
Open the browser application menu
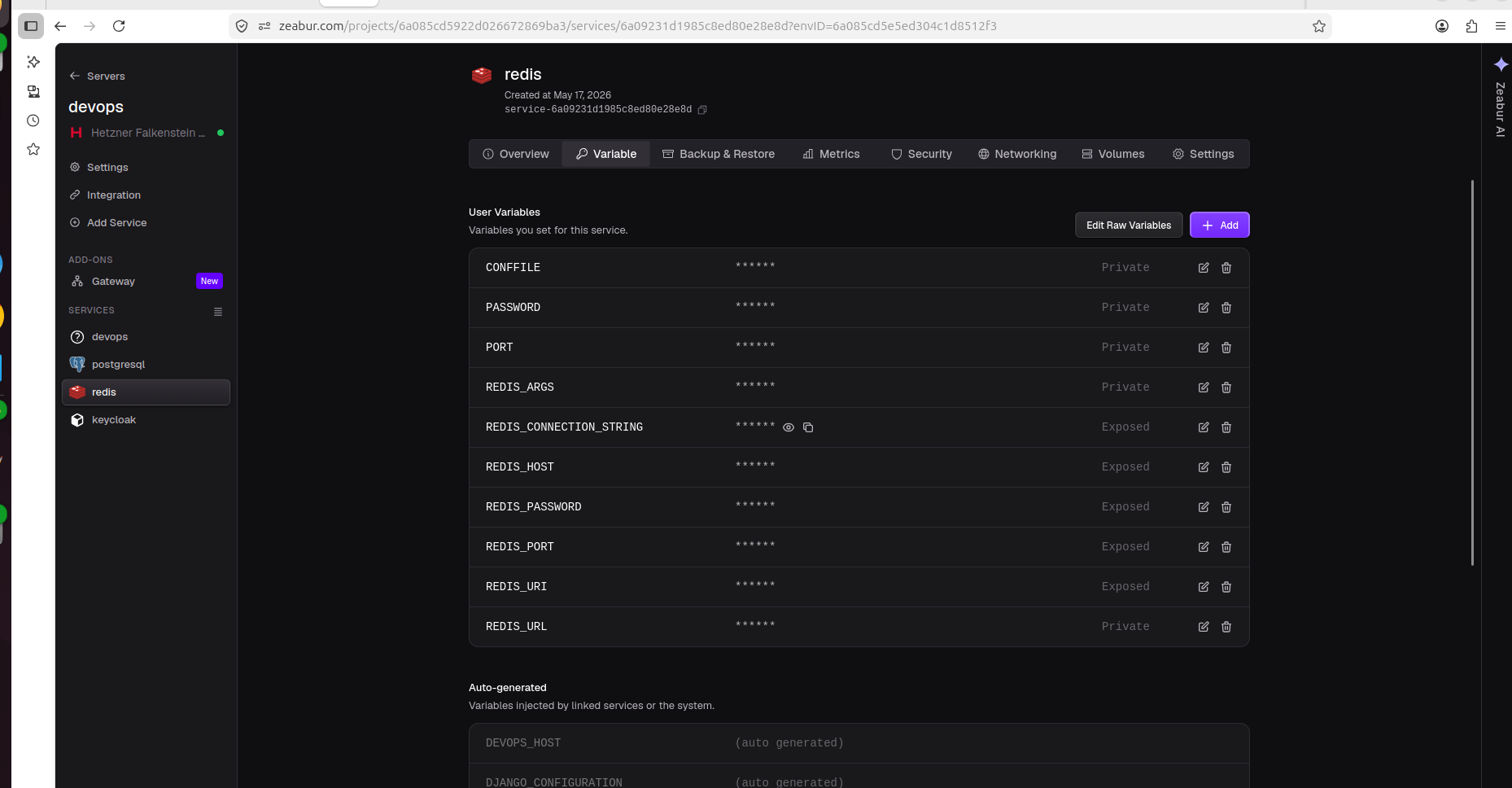pos(1501,26)
